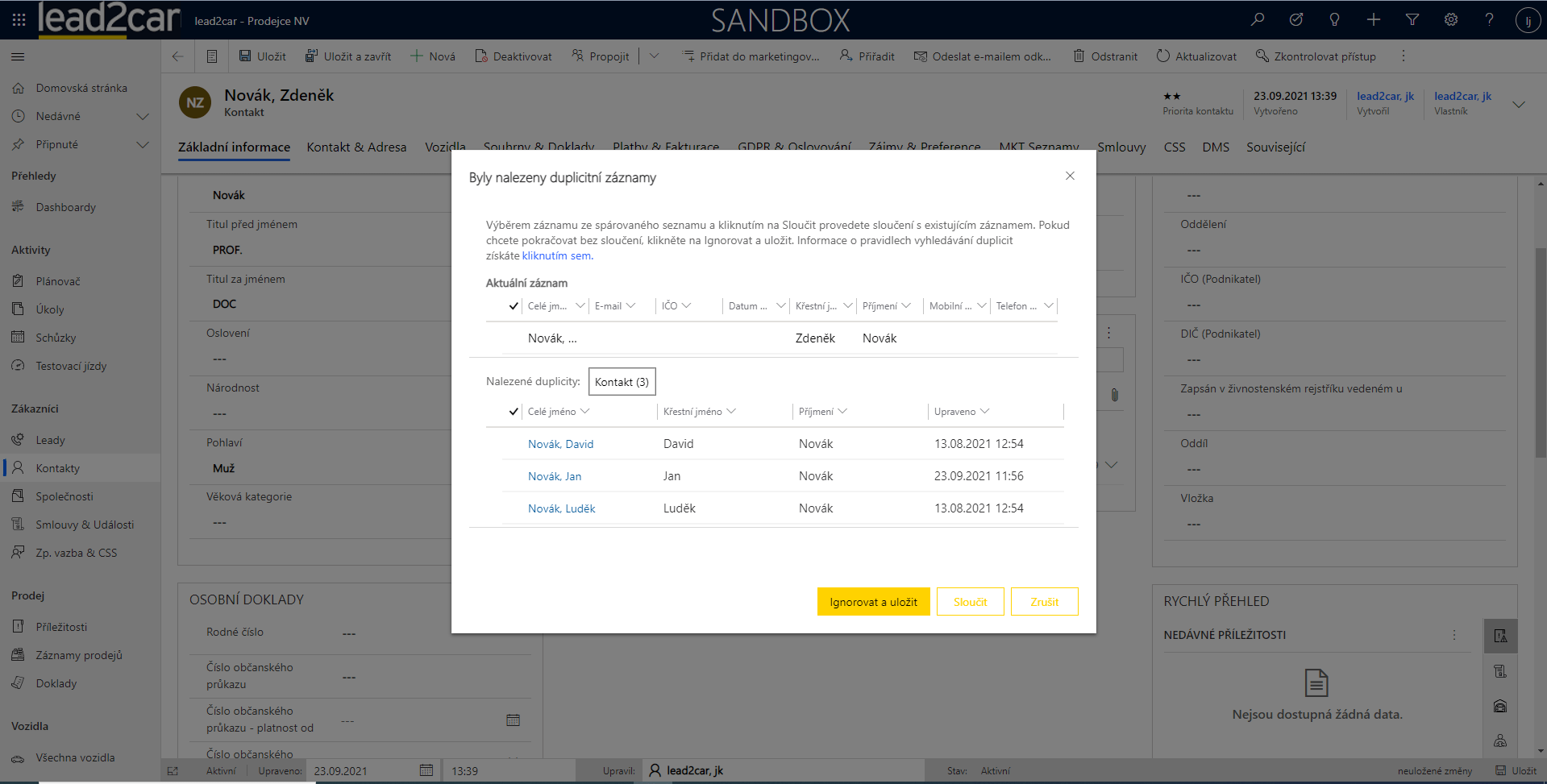This screenshot has width=1547, height=784.
Task: Open the Upraveno column sort dropdown
Action: [x=985, y=412]
